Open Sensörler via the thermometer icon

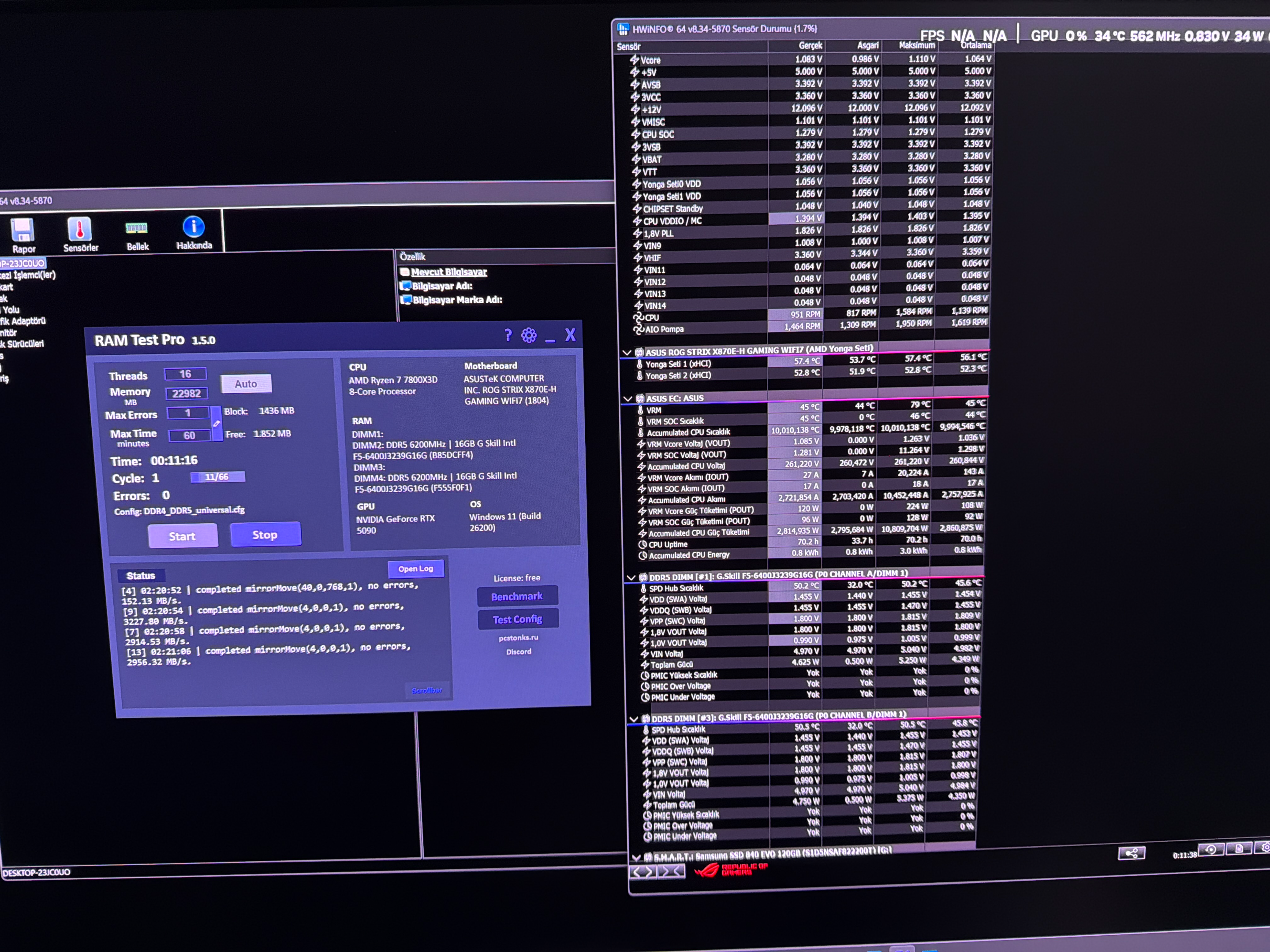[x=79, y=229]
